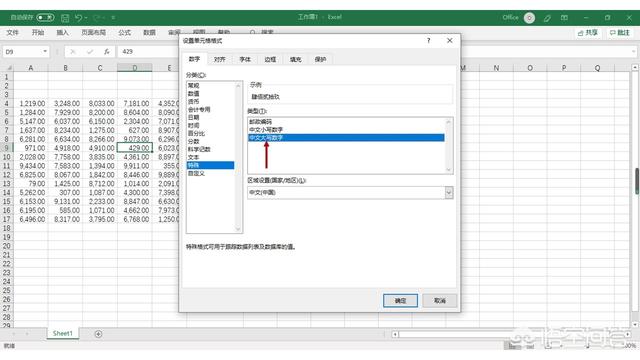Screen dimensions: 640x360
Task: Switch to the 填充 tab in dialog
Action: point(296,60)
